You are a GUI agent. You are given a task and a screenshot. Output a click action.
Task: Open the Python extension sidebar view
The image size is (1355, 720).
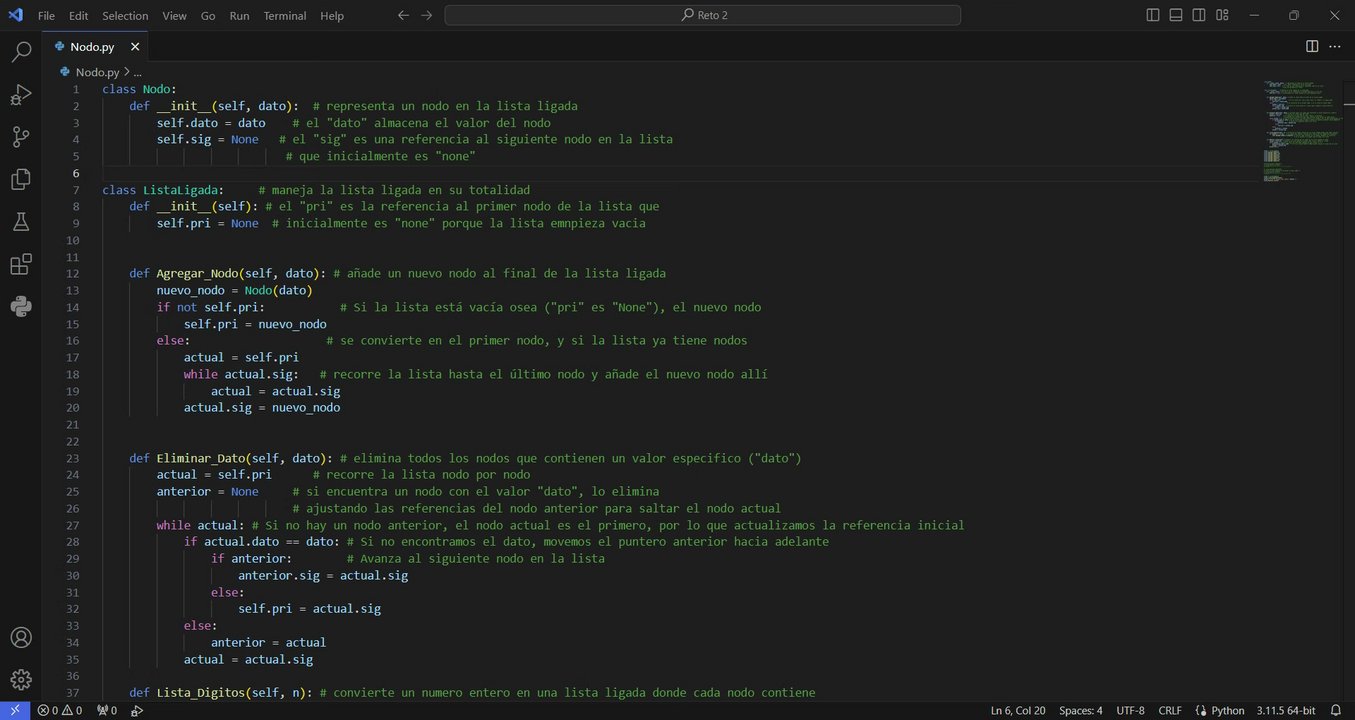click(x=21, y=306)
